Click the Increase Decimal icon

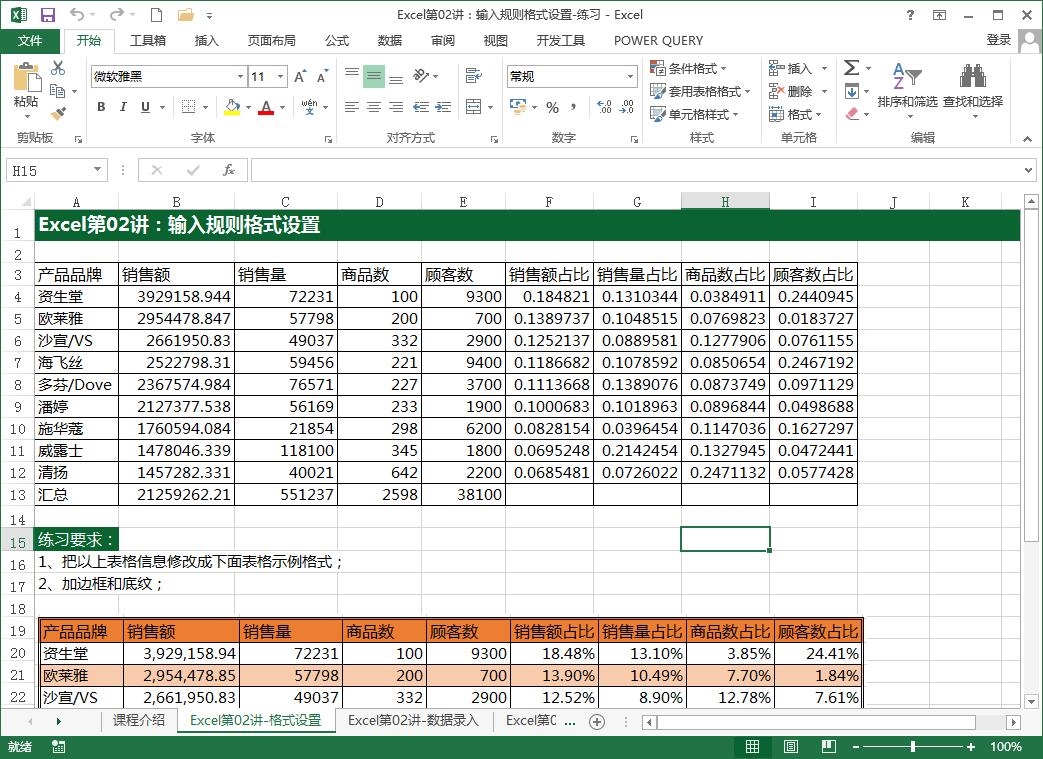pos(604,107)
